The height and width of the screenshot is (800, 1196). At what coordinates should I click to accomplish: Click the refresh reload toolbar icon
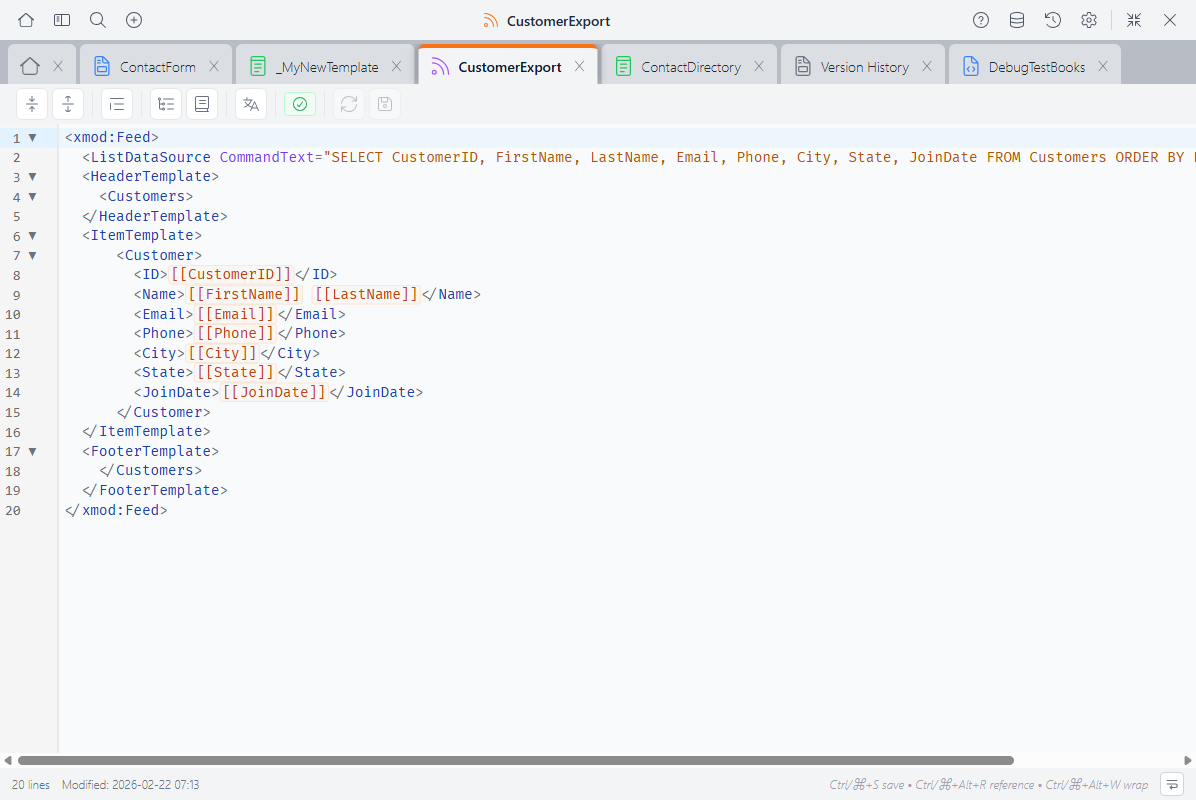[349, 104]
